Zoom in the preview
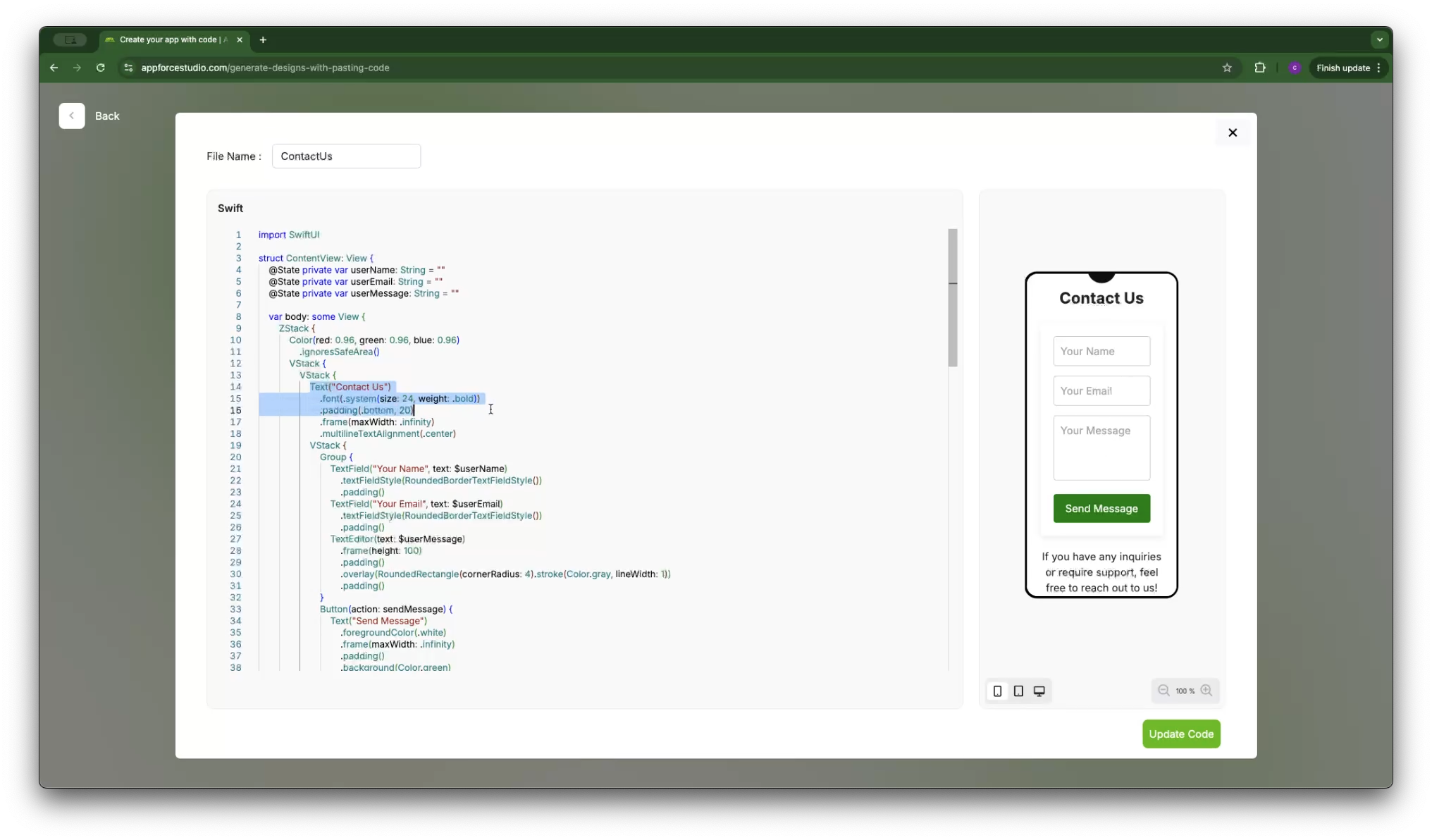Image resolution: width=1432 pixels, height=840 pixels. point(1206,691)
